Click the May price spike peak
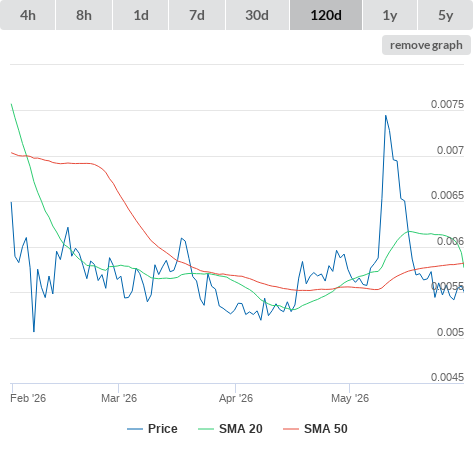Viewport: 474px width, 455px height. click(386, 116)
